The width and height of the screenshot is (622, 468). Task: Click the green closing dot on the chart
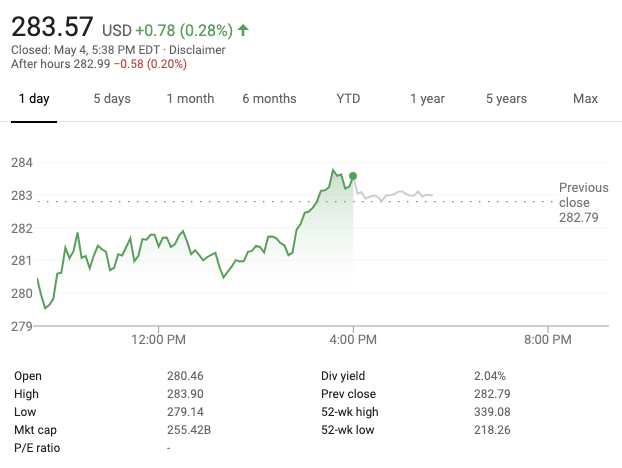tap(353, 176)
